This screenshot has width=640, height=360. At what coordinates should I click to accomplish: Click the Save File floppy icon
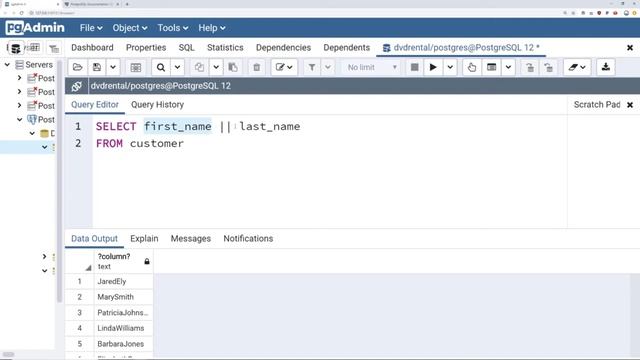coord(97,67)
